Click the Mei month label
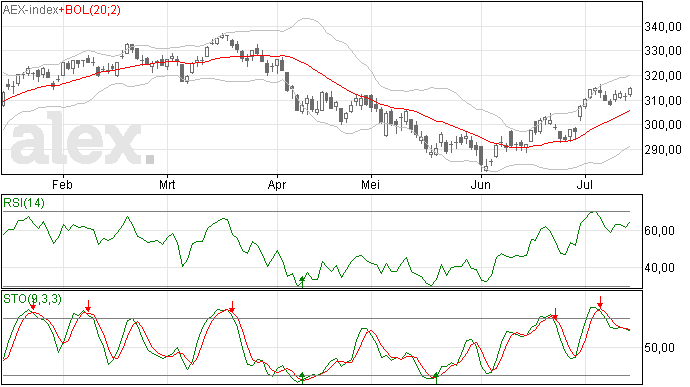 point(371,184)
